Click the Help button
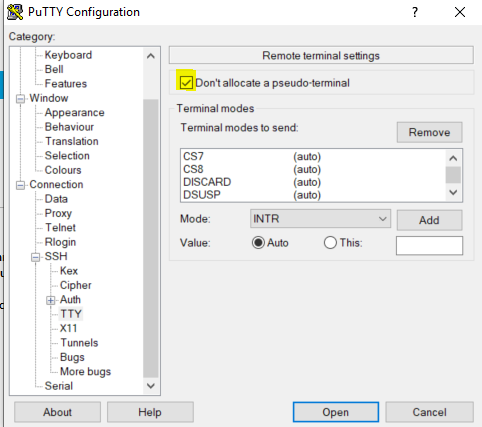Screen dimensions: 482x427 click(x=150, y=412)
